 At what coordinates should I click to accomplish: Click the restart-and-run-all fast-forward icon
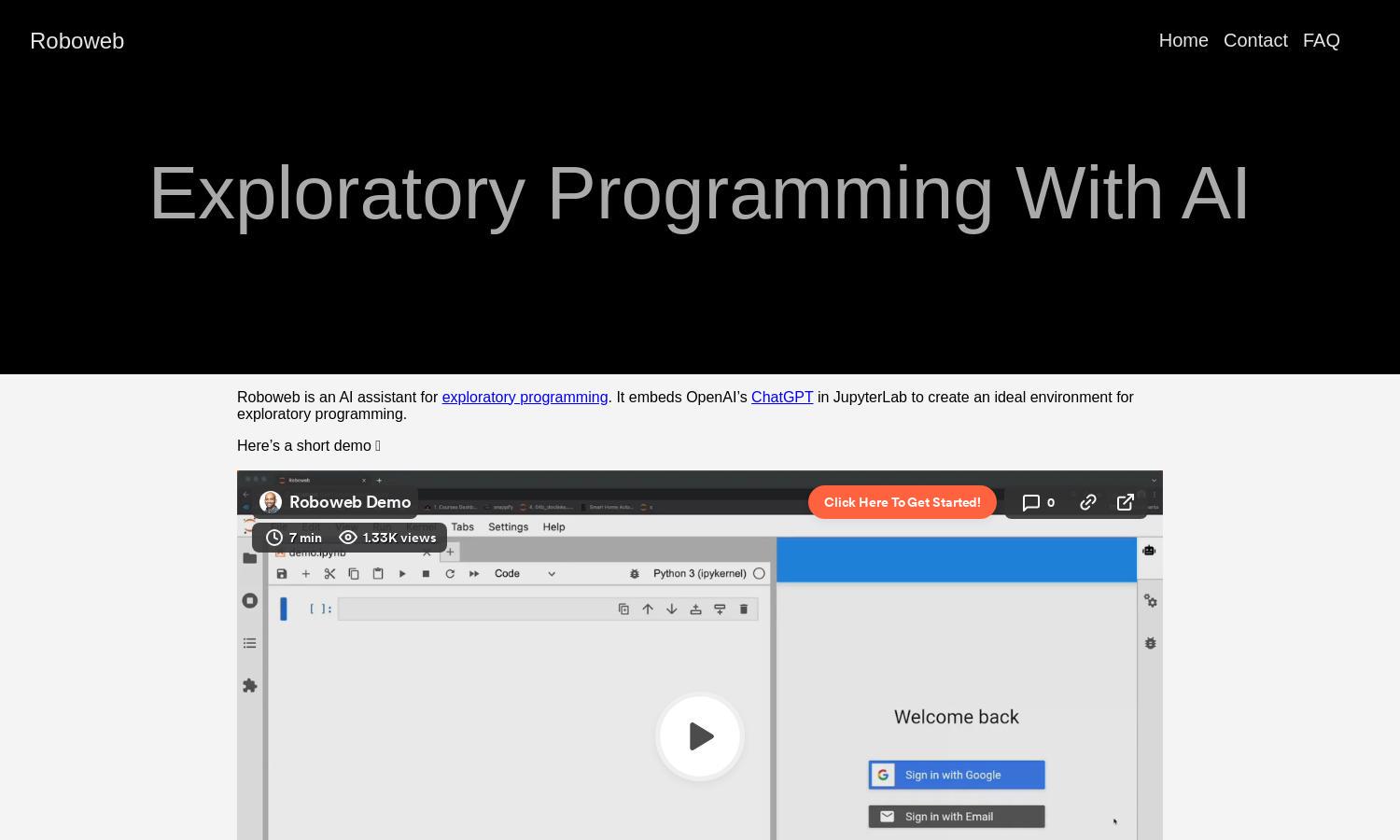(x=474, y=574)
